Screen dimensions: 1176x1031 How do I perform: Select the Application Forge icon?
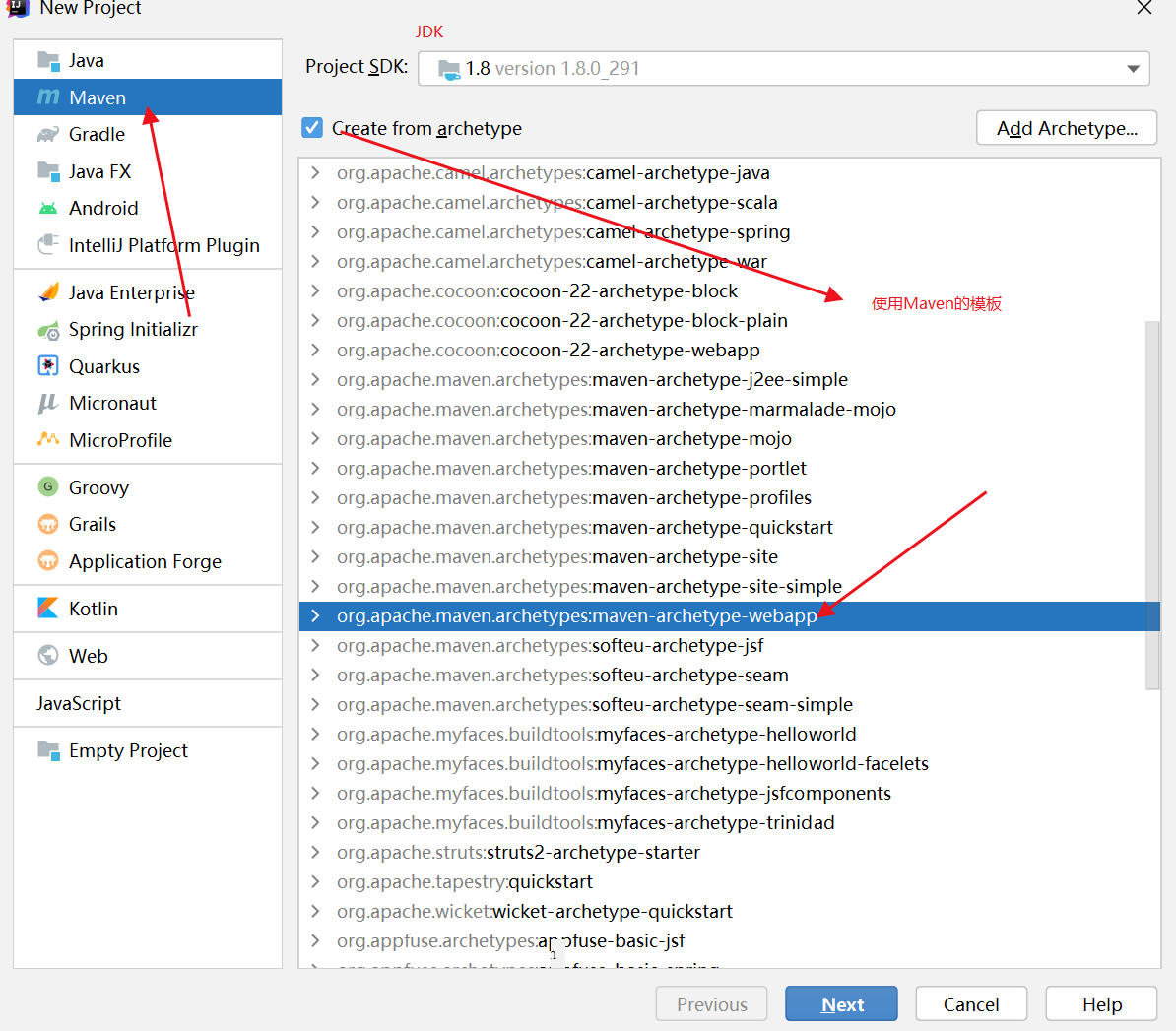tap(48, 561)
